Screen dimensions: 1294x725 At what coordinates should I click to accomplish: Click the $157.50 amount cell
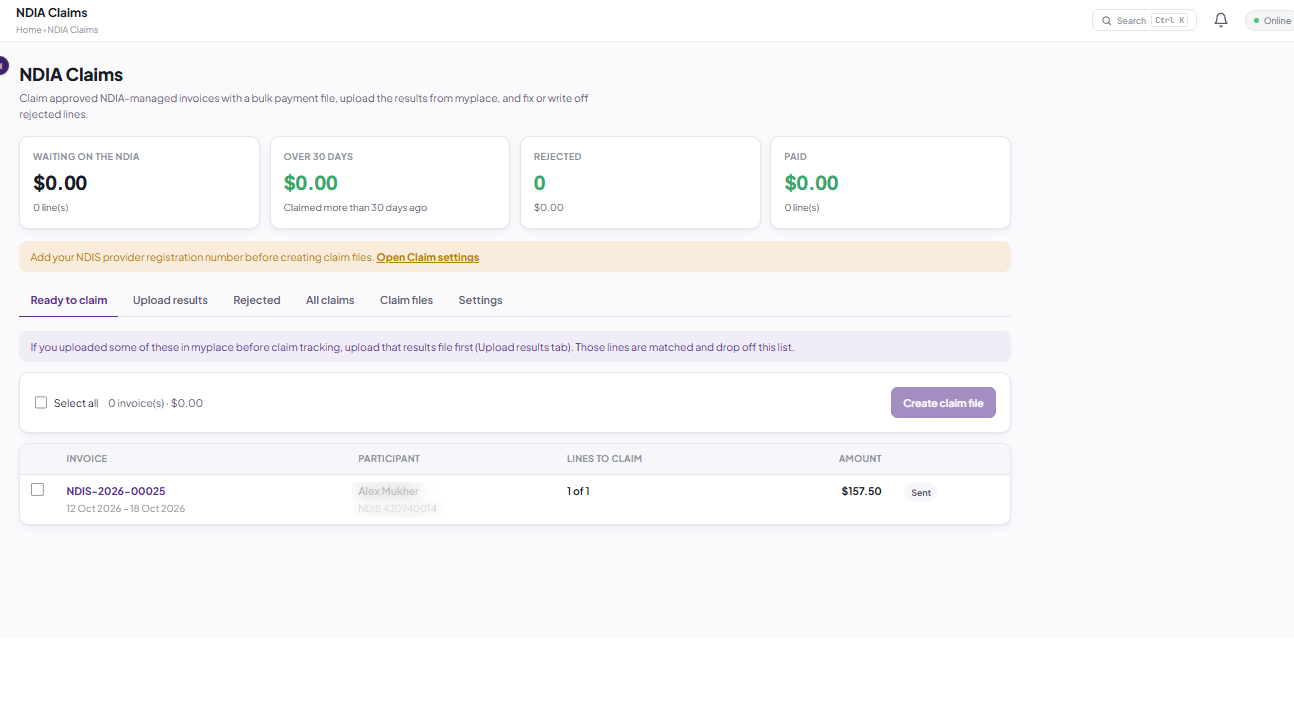point(861,491)
